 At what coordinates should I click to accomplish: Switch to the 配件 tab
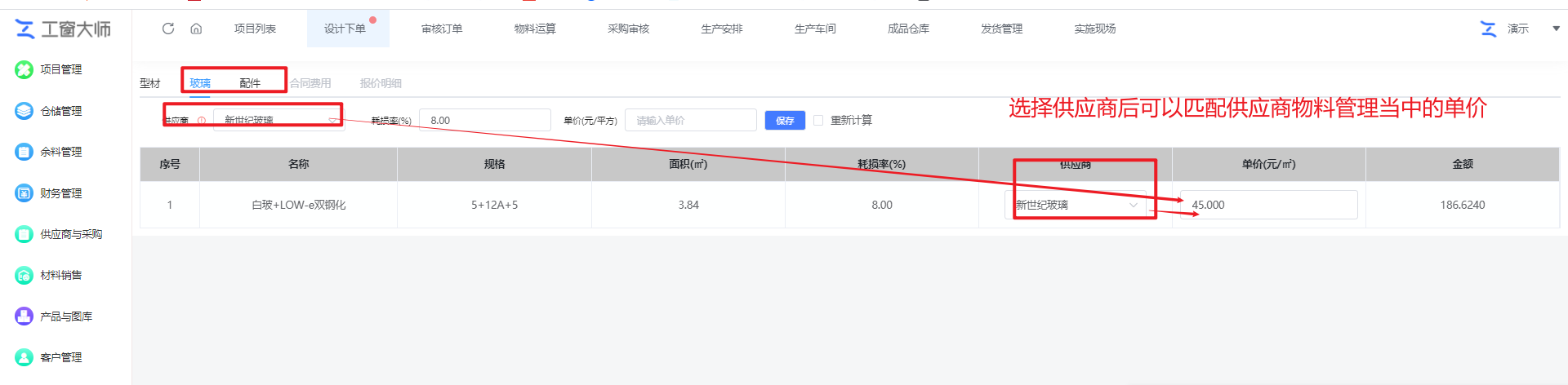click(x=250, y=83)
